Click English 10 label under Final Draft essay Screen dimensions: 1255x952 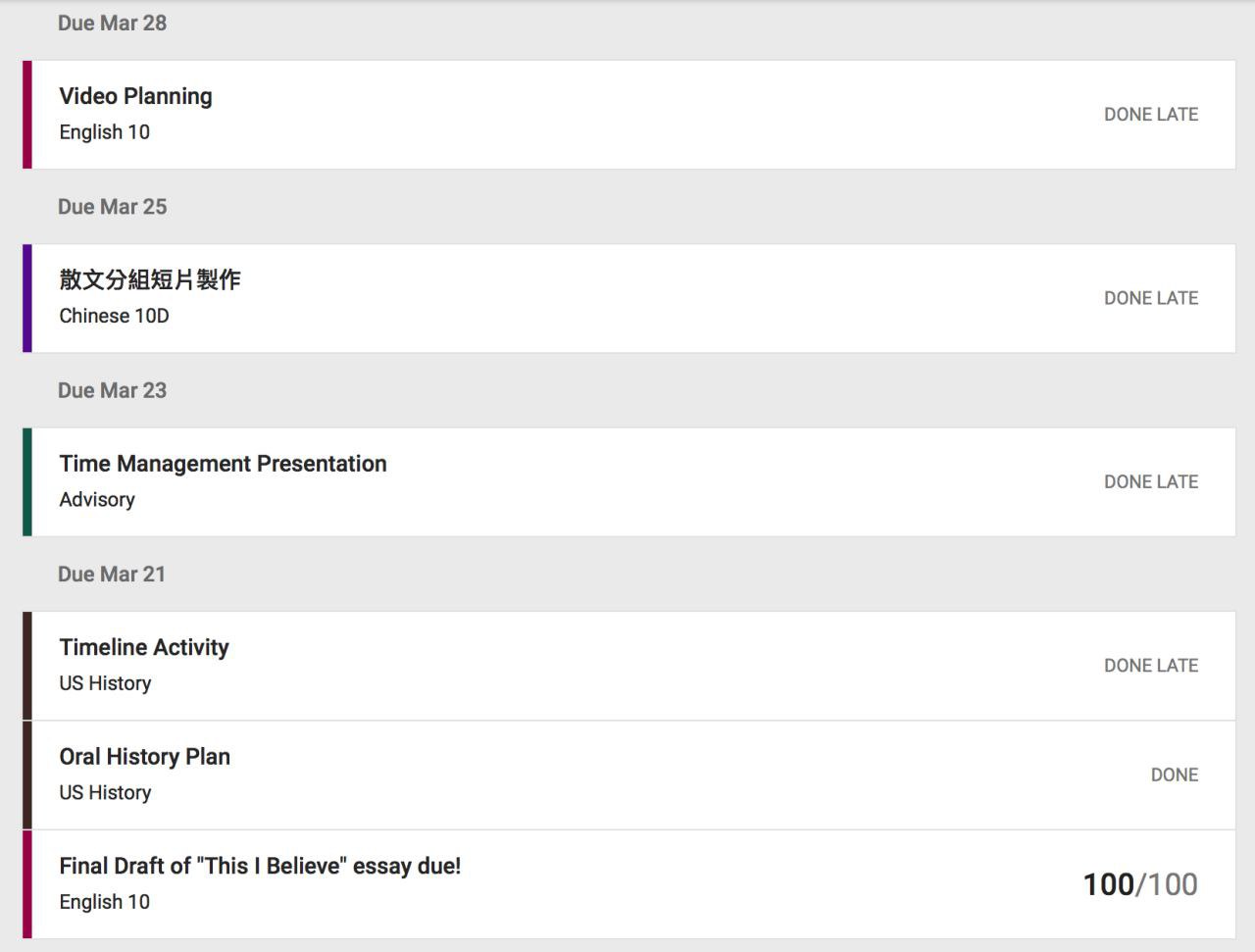104,902
